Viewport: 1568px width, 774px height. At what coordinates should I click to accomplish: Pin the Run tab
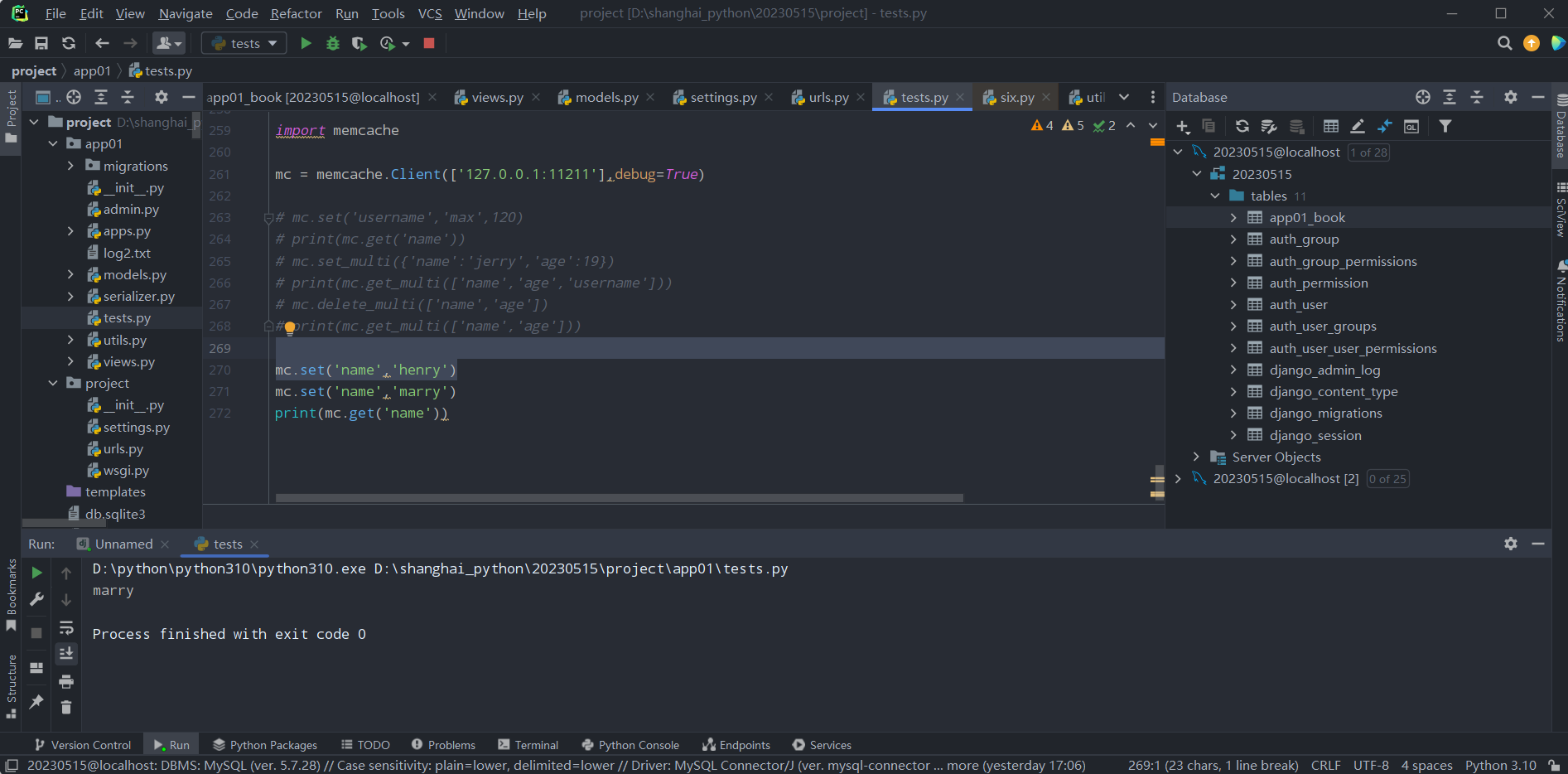tap(36, 702)
